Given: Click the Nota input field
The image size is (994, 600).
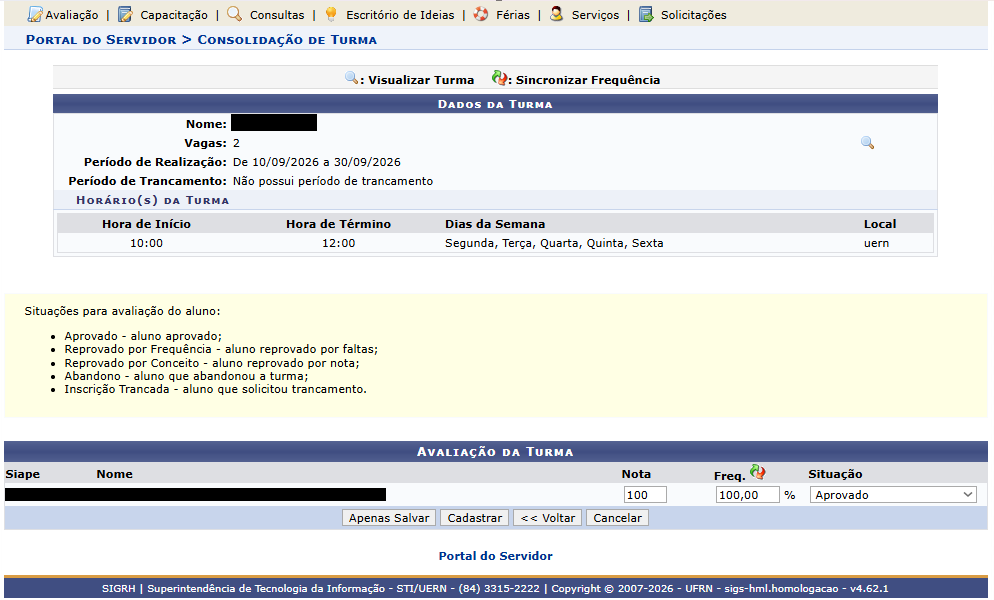Looking at the screenshot, I should pyautogui.click(x=645, y=495).
